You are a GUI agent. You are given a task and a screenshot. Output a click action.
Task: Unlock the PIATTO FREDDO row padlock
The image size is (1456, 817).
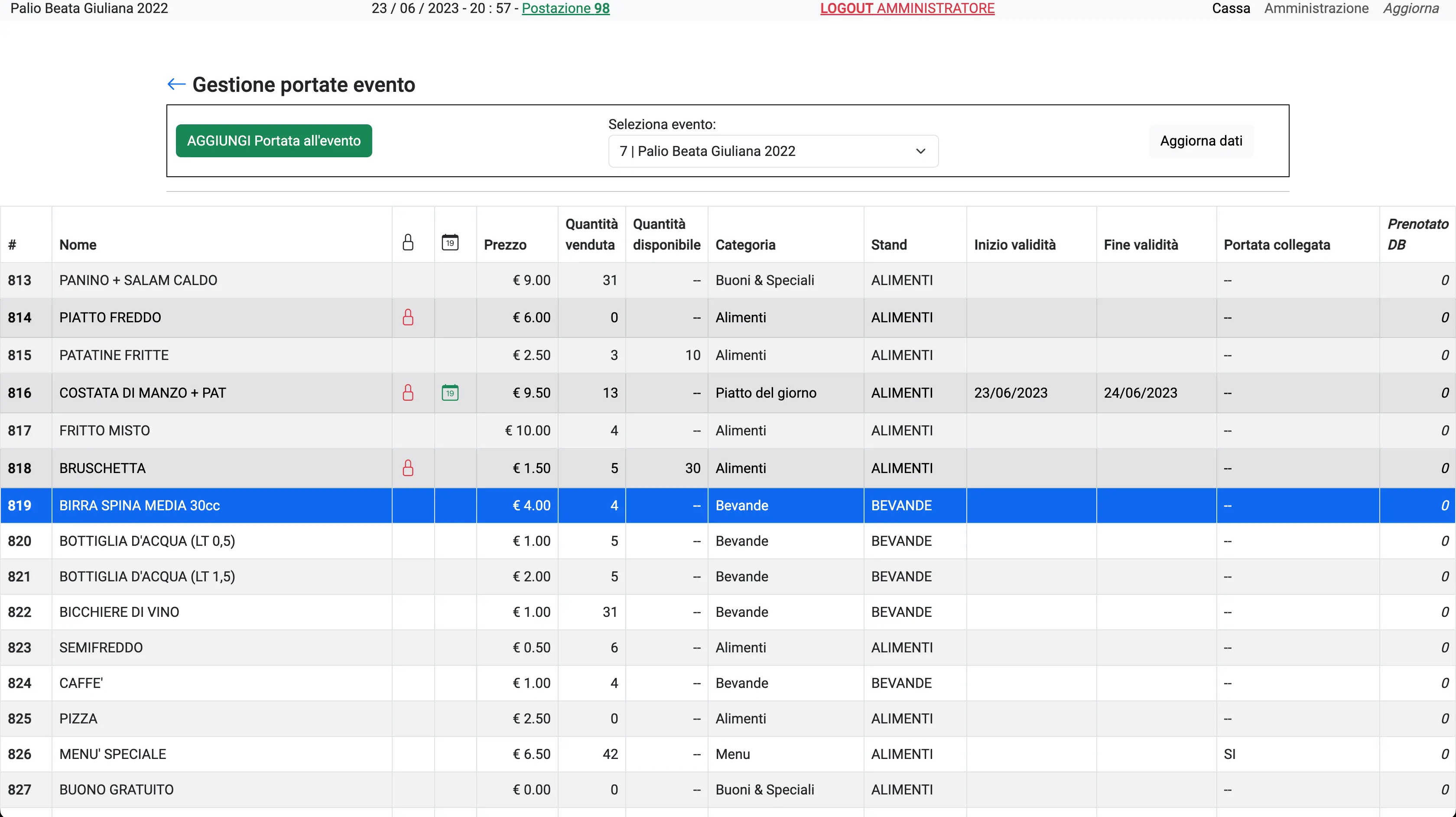pos(408,318)
